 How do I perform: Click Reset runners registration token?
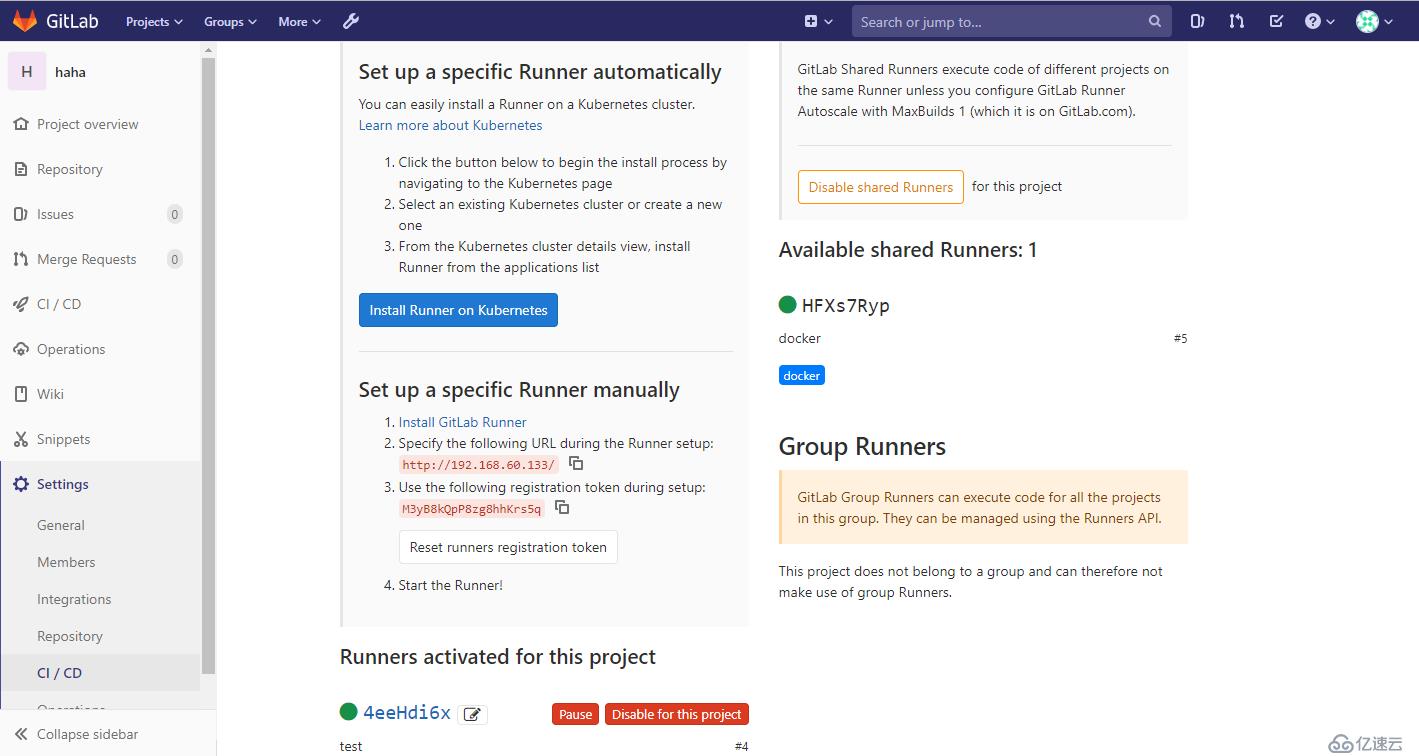pos(508,547)
